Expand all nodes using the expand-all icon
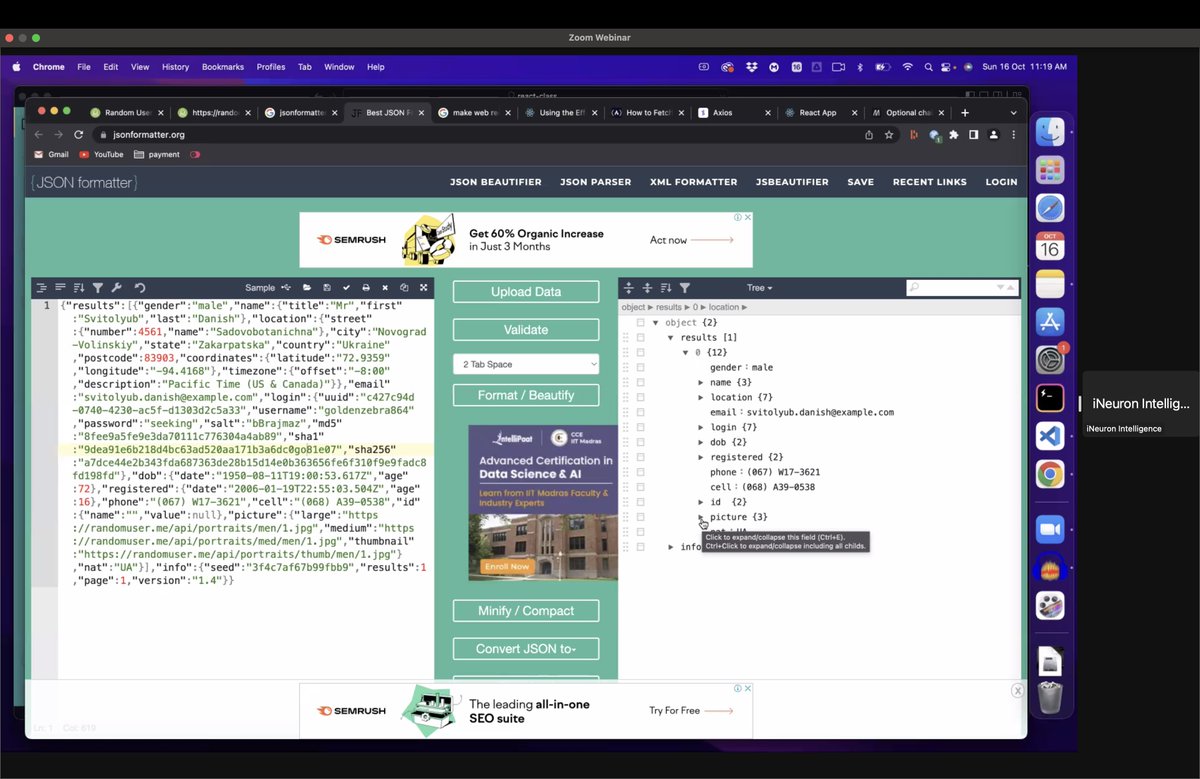The image size is (1200, 779). pos(630,288)
